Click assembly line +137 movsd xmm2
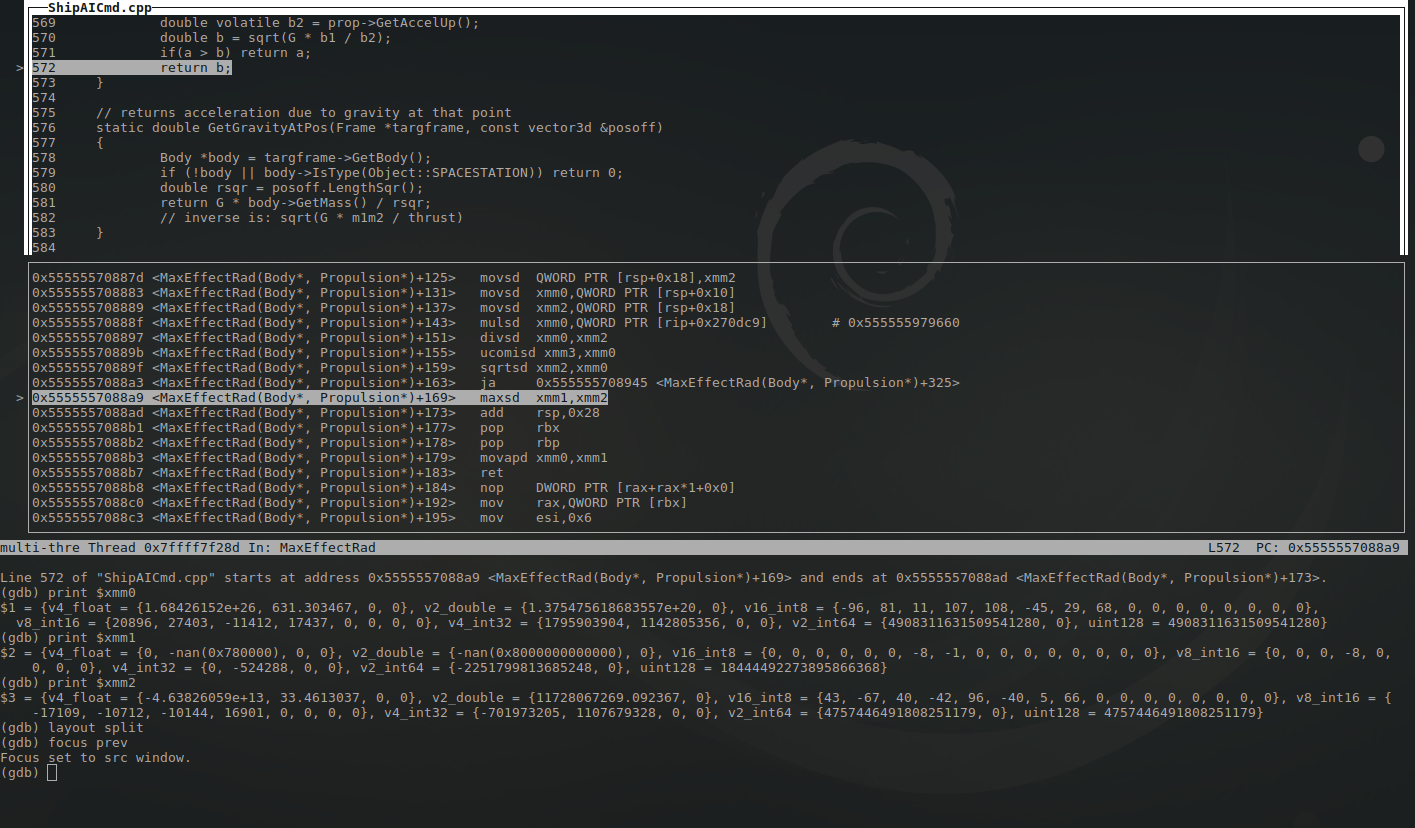This screenshot has height=828, width=1415. 384,307
